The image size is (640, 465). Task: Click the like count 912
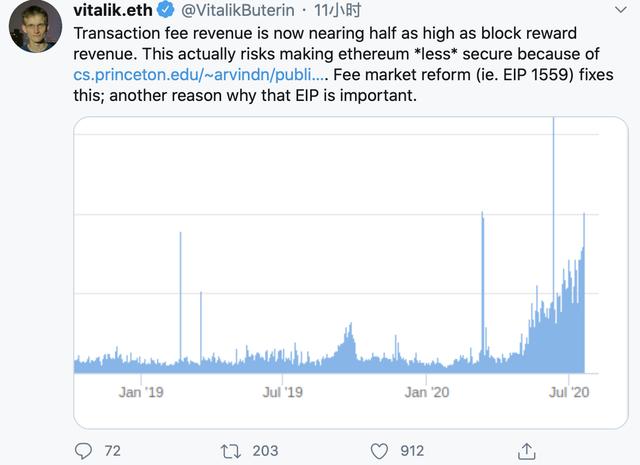[412, 451]
